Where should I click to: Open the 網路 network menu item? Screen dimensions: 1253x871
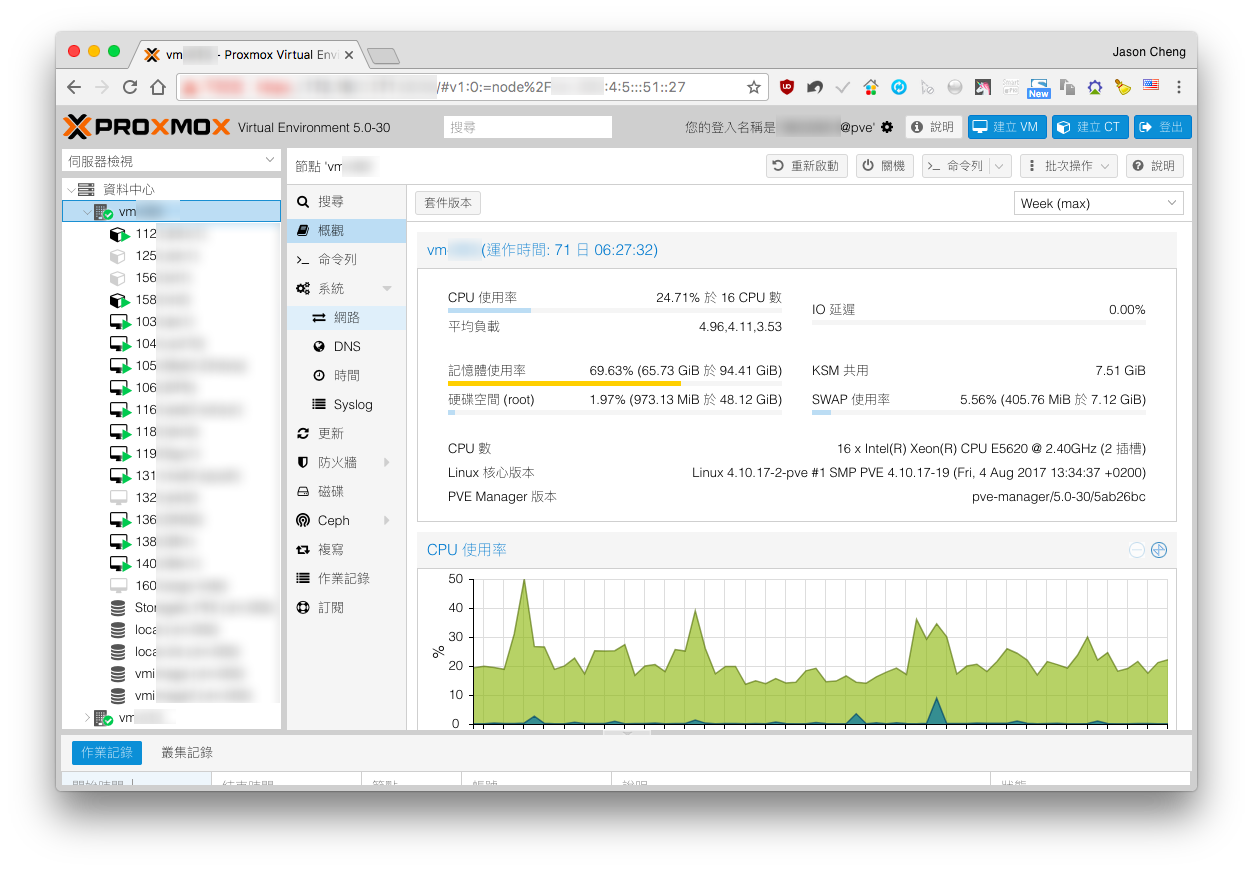tap(347, 318)
